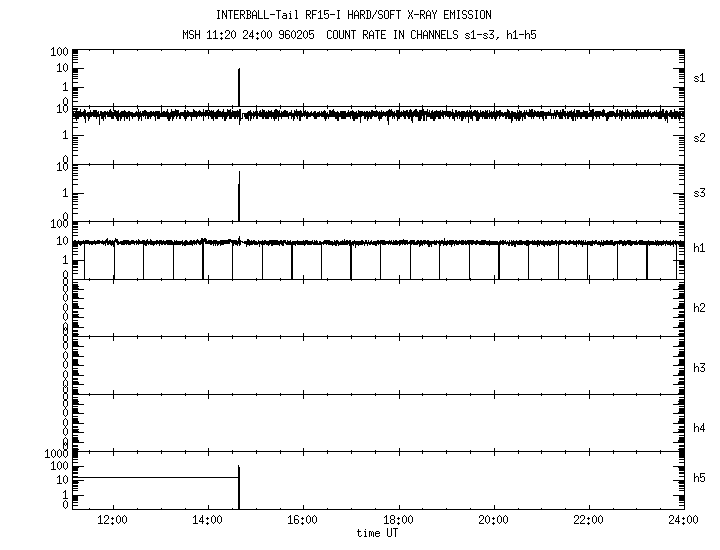
Task: Click the "time UT" axis title
Action: click(x=378, y=533)
